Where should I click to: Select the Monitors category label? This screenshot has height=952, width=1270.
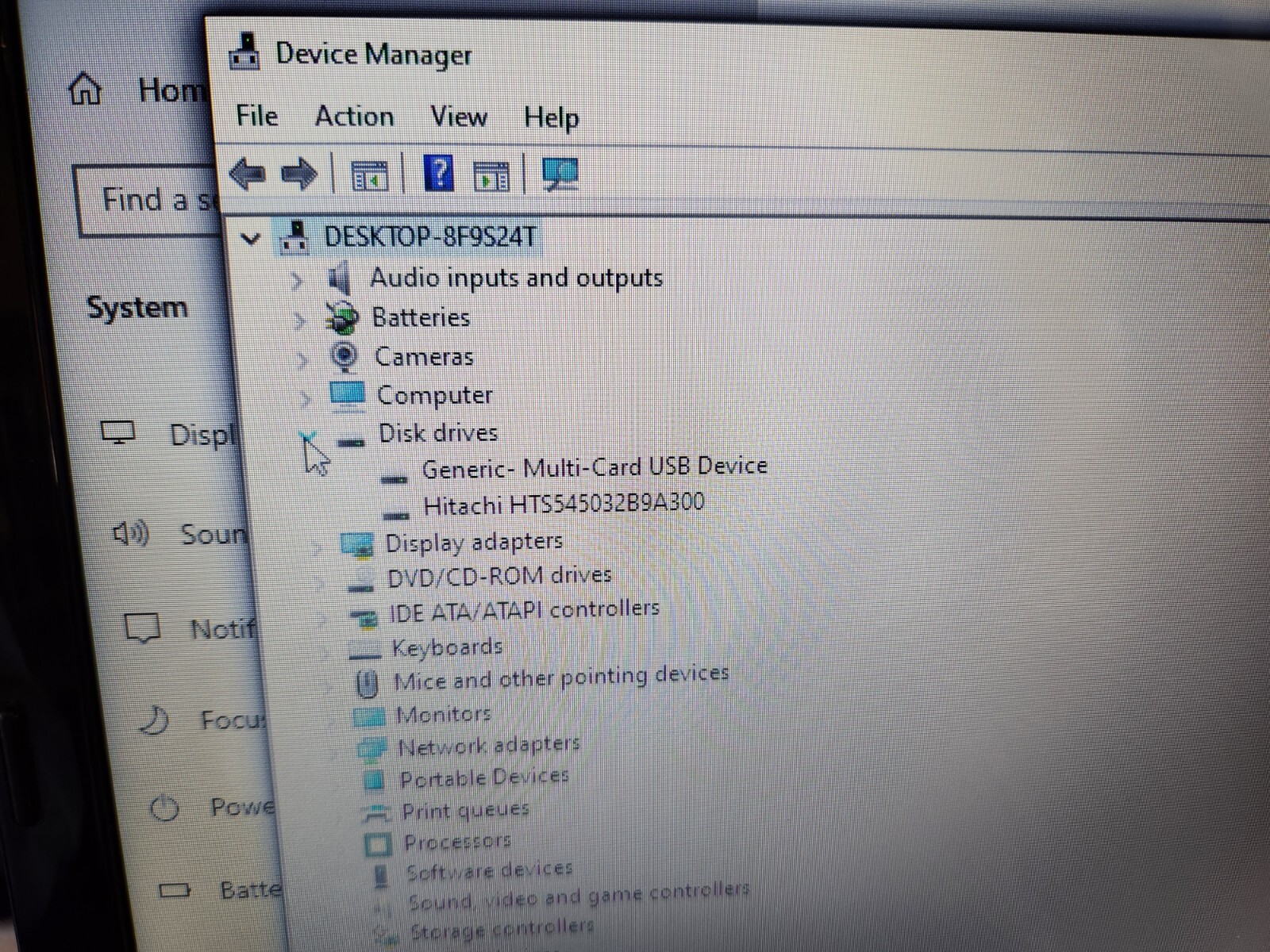click(443, 715)
